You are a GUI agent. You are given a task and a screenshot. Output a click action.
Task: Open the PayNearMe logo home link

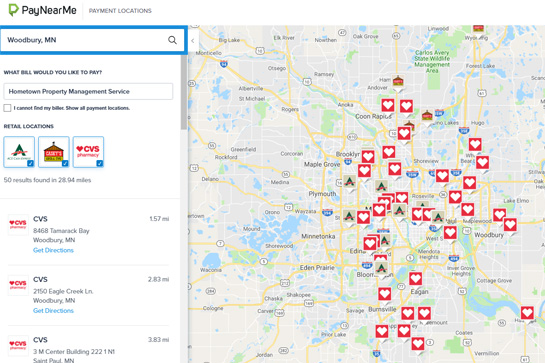[42, 10]
